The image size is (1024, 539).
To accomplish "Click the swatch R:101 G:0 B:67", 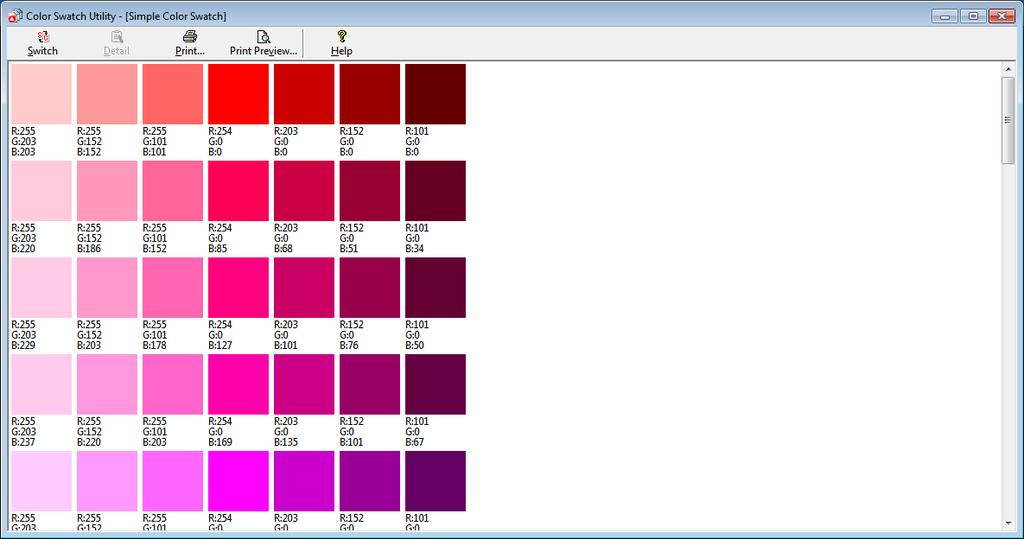I will (436, 384).
